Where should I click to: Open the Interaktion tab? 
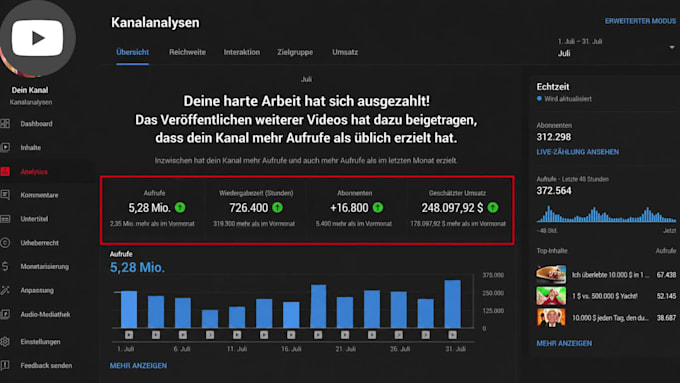coord(242,52)
